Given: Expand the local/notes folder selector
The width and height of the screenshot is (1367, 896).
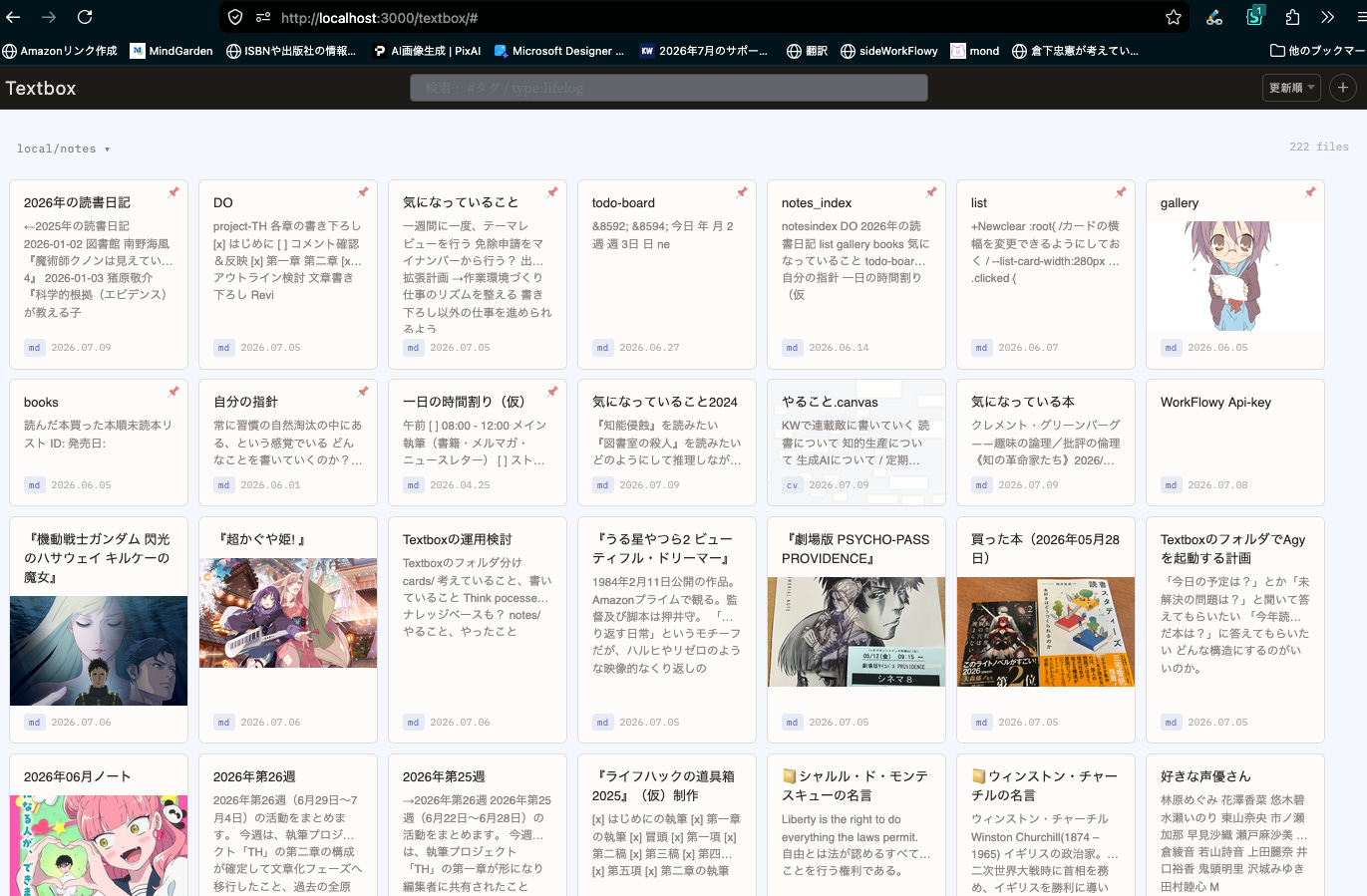Looking at the screenshot, I should (x=63, y=149).
